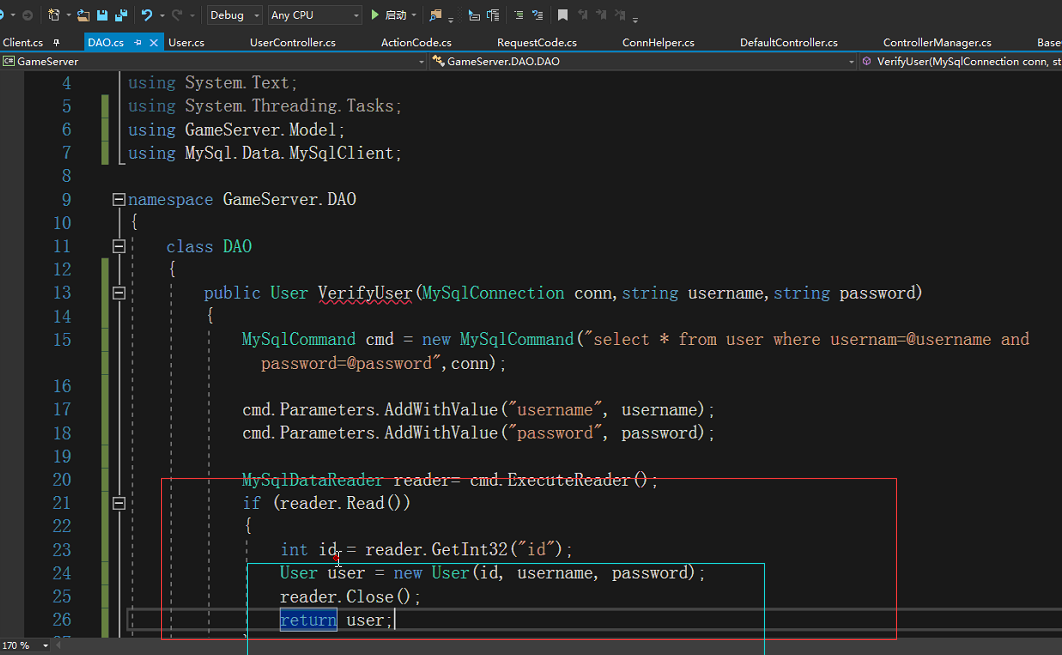The image size is (1062, 655).
Task: Click using MySql.Data.MySqlClient statement
Action: [x=265, y=153]
